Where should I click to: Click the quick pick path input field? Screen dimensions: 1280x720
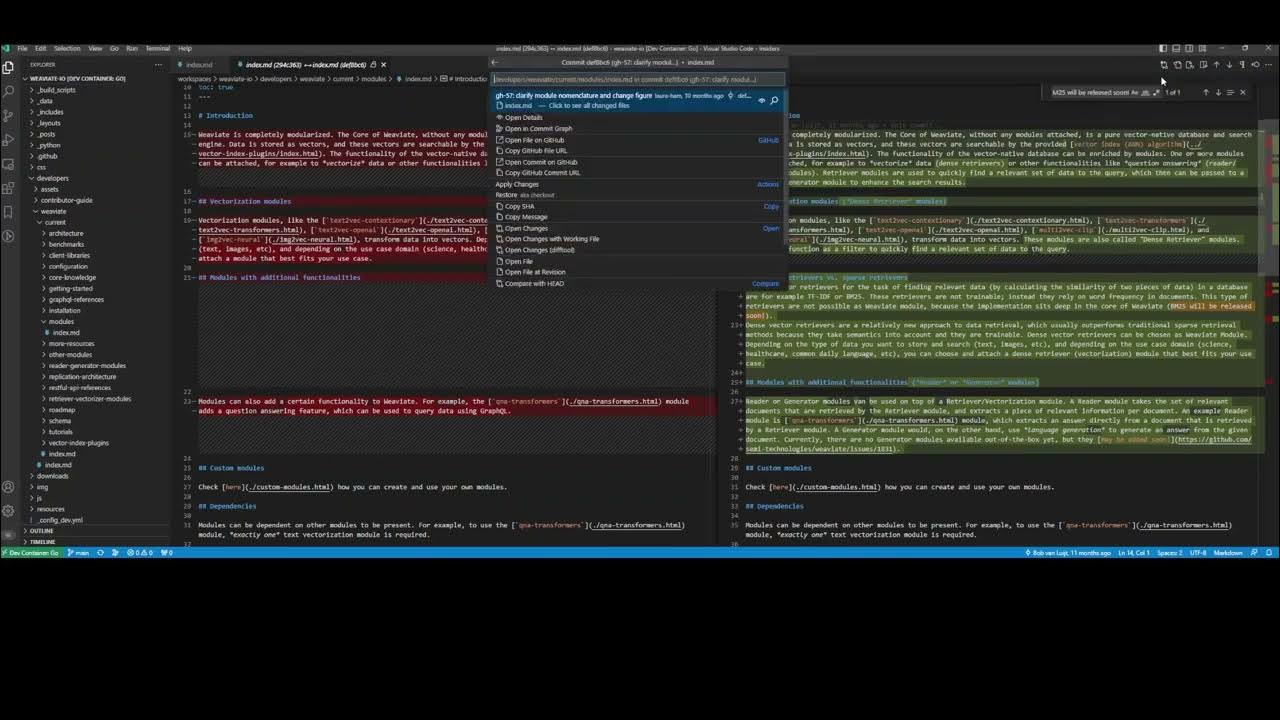click(x=637, y=79)
